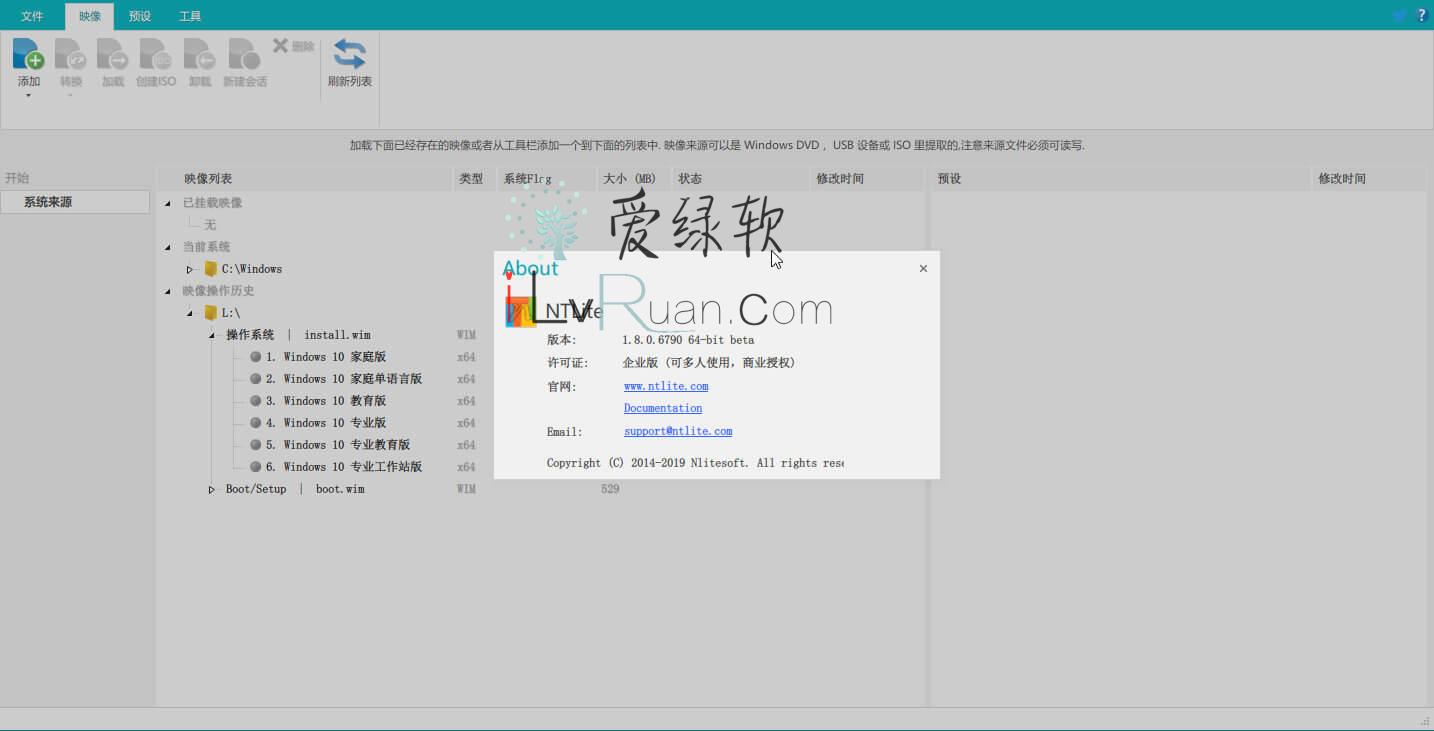1434x731 pixels.
Task: Collapse the L:\ tree node
Action: tap(190, 313)
